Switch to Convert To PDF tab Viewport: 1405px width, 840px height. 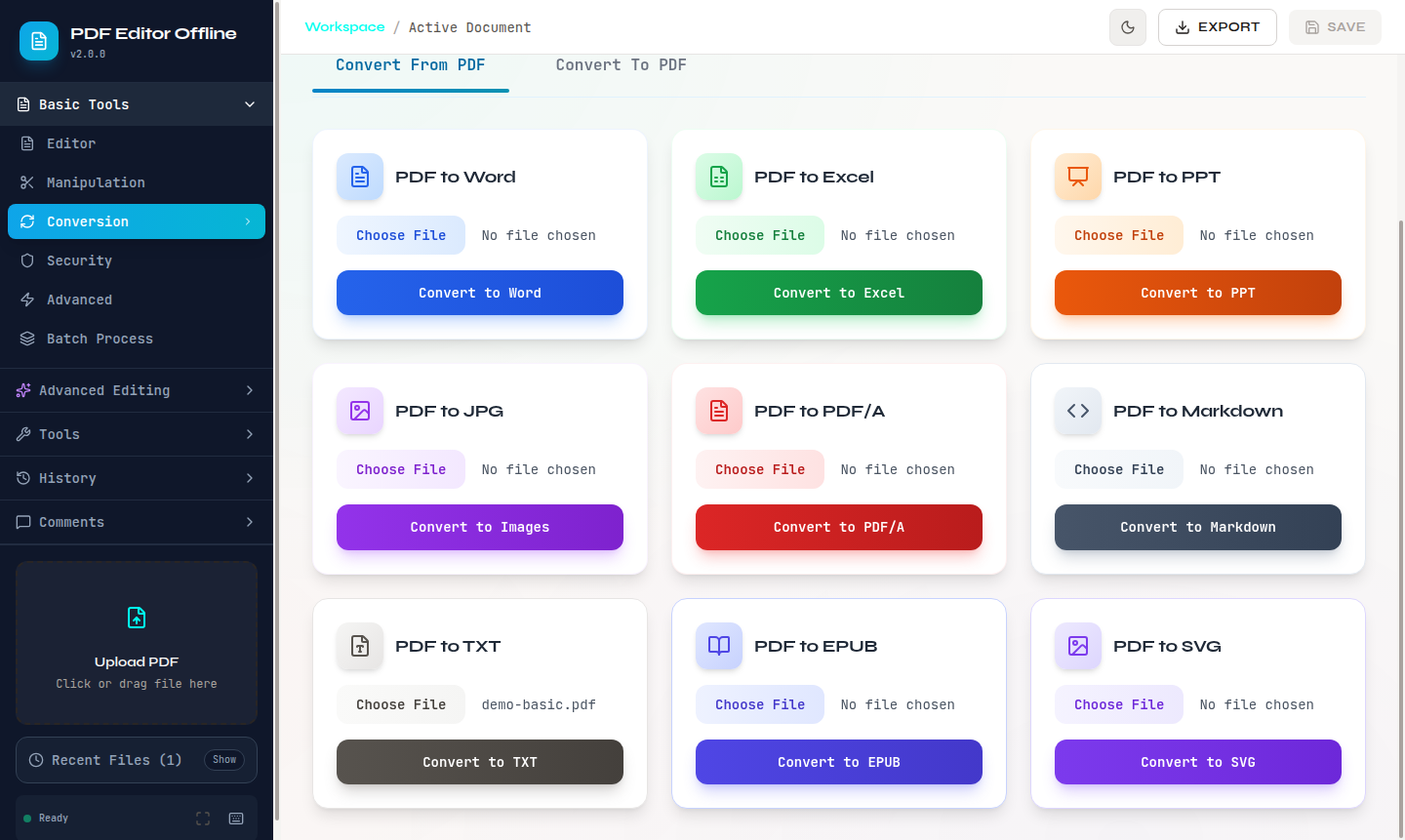[622, 65]
